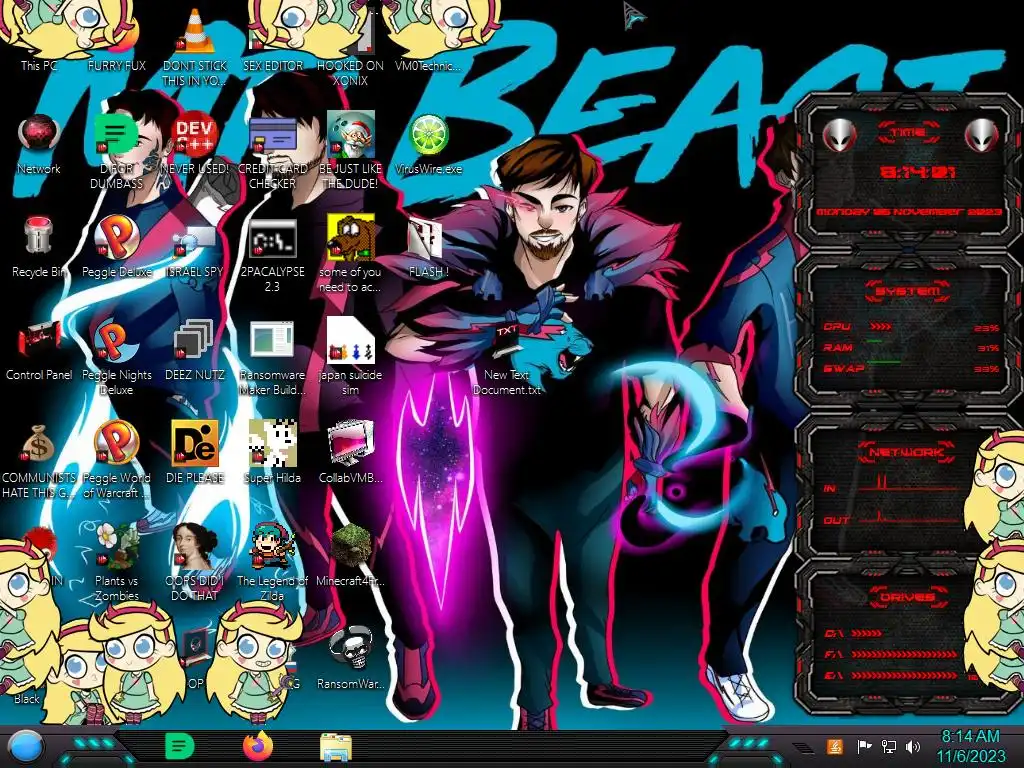Launch The Legend of Zilda shortcut
The height and width of the screenshot is (768, 1024).
[x=272, y=562]
